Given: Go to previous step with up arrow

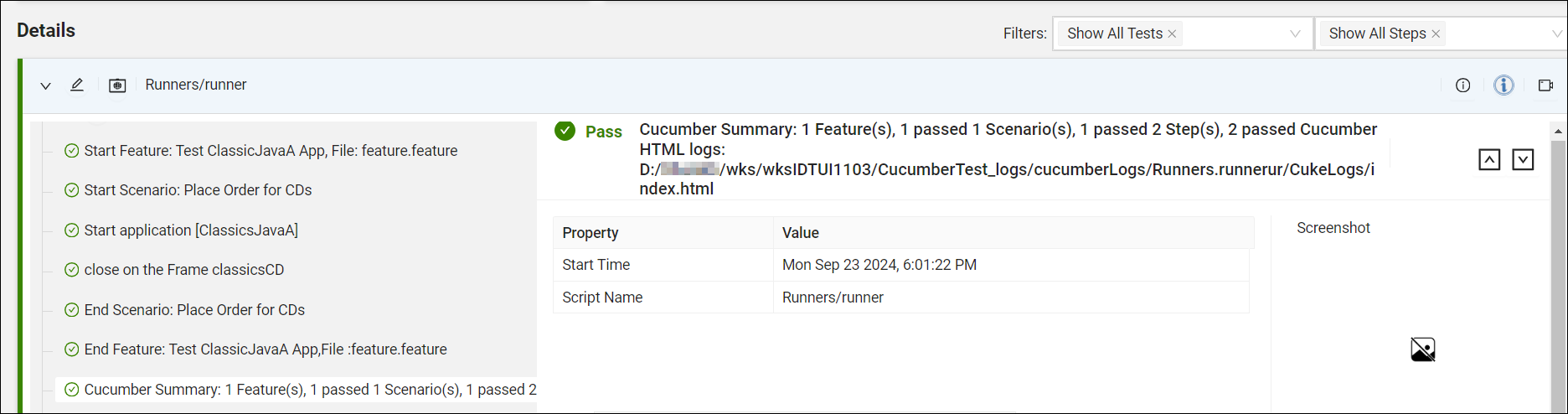Looking at the screenshot, I should [1488, 159].
